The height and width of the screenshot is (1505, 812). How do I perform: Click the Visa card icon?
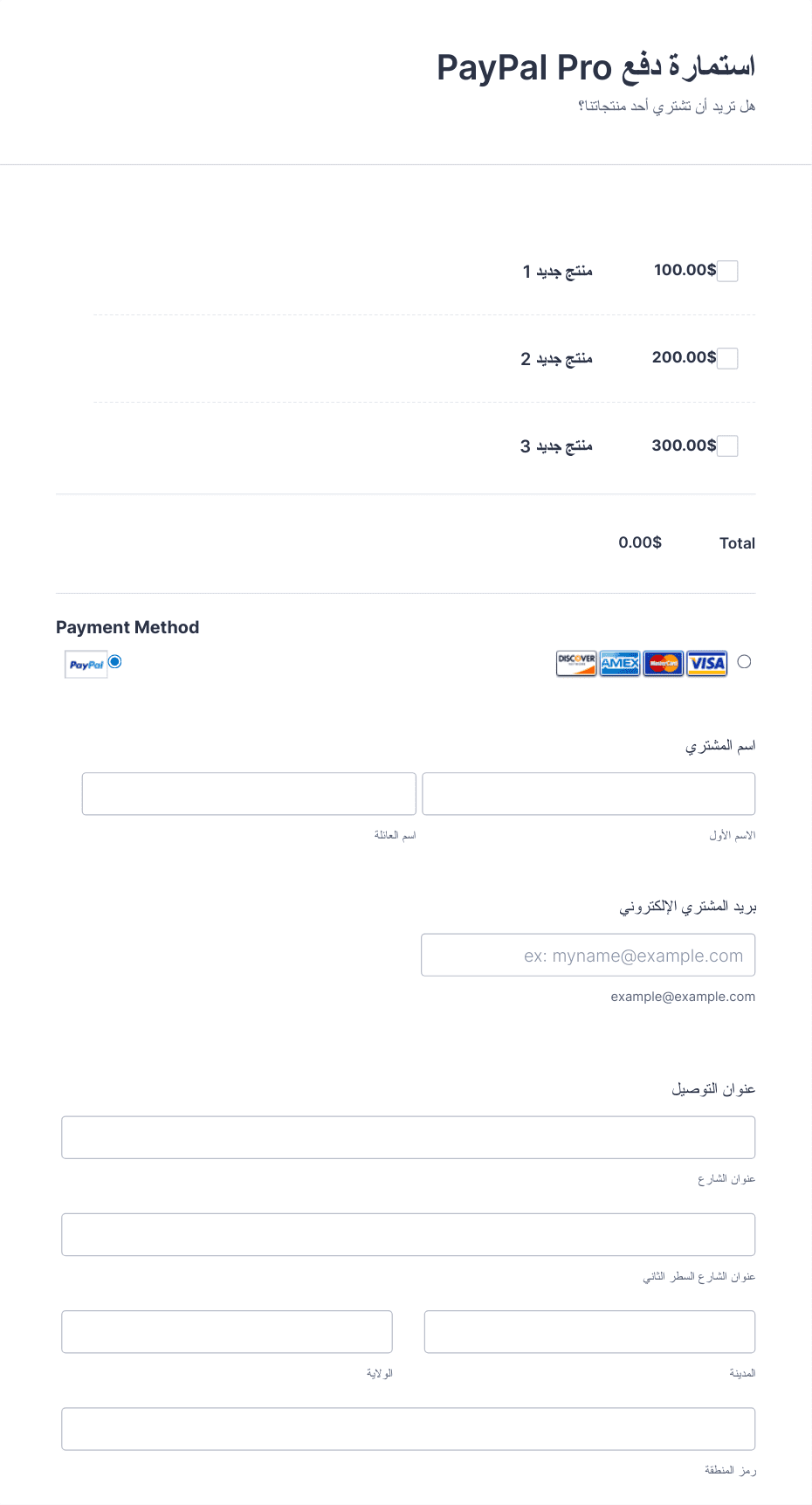click(707, 664)
